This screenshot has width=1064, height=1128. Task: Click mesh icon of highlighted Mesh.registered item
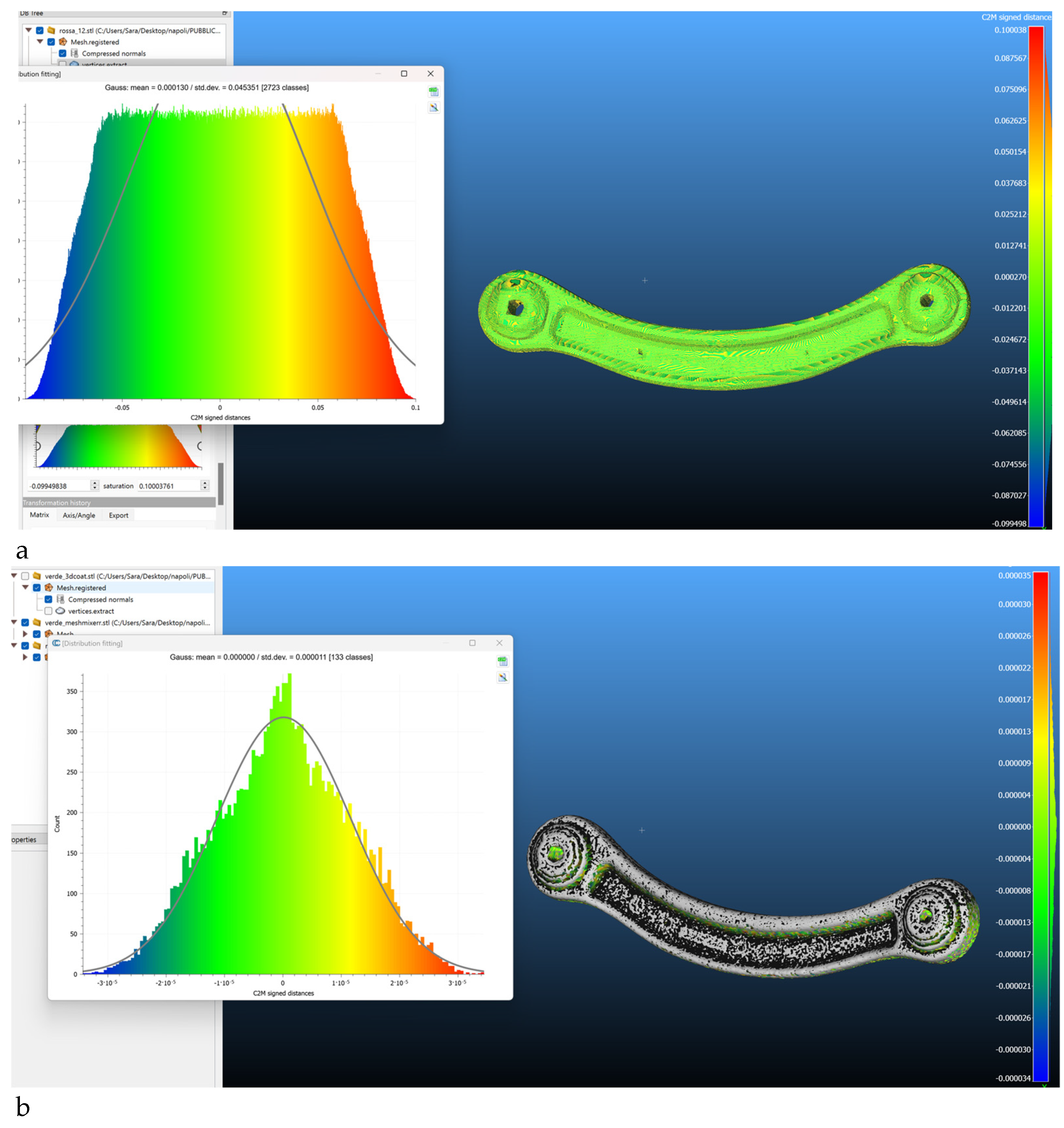pyautogui.click(x=49, y=588)
